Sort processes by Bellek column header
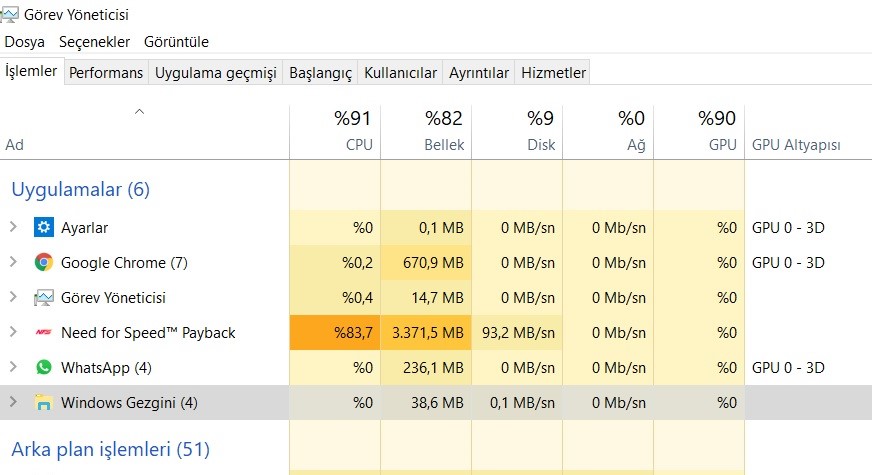 click(x=427, y=131)
